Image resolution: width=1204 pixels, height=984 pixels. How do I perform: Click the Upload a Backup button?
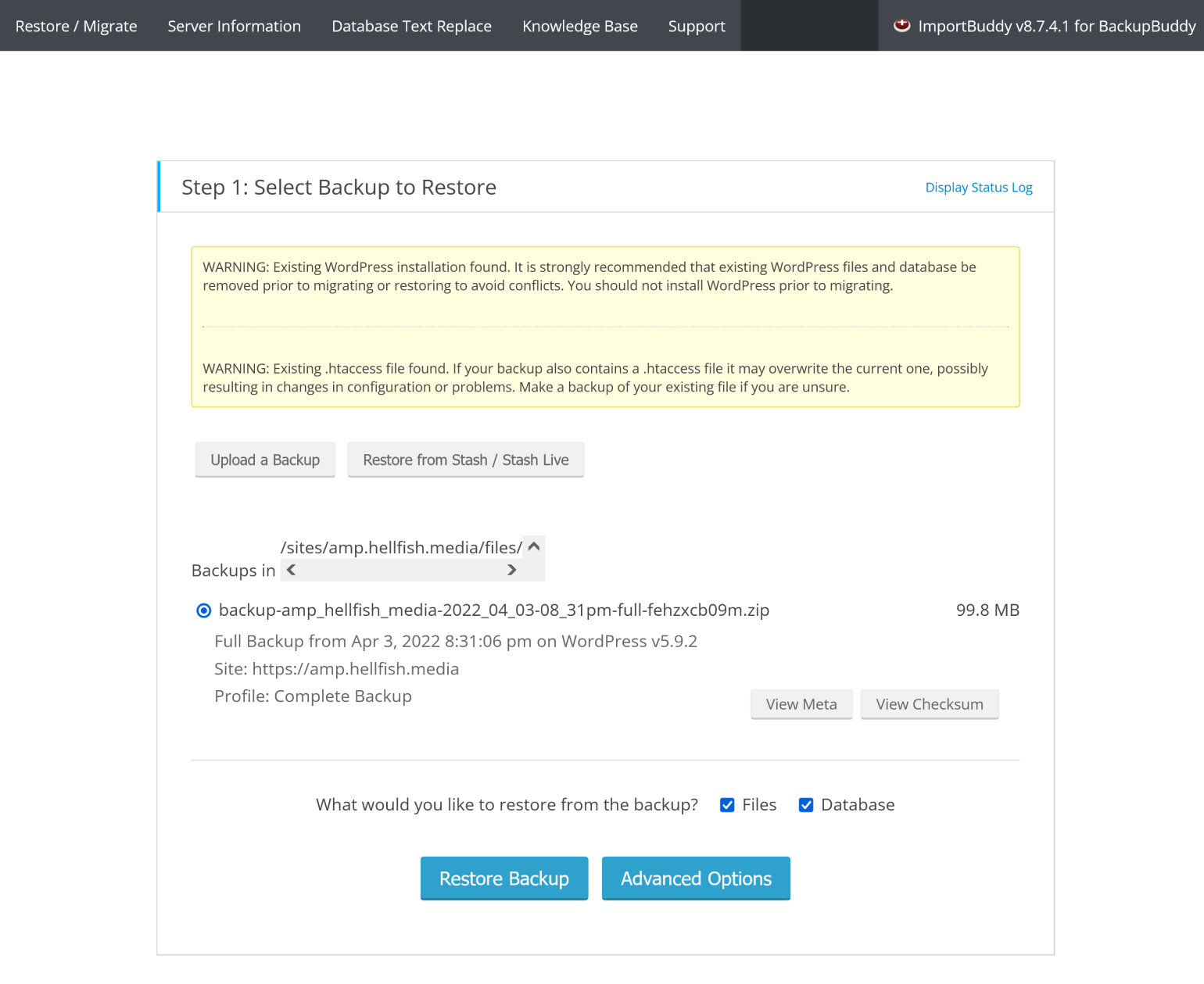point(265,460)
